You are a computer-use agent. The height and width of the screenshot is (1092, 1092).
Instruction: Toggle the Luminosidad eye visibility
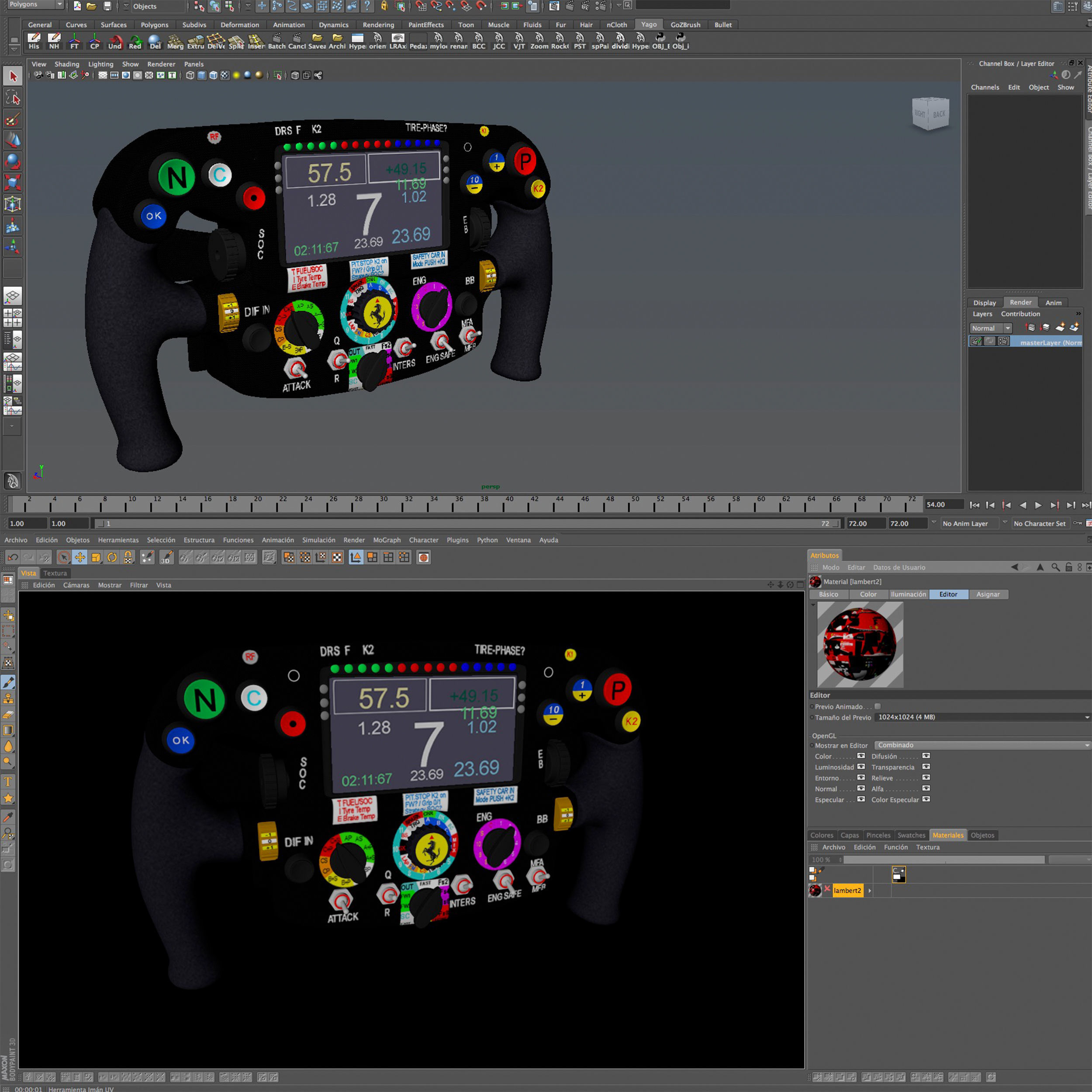click(861, 767)
